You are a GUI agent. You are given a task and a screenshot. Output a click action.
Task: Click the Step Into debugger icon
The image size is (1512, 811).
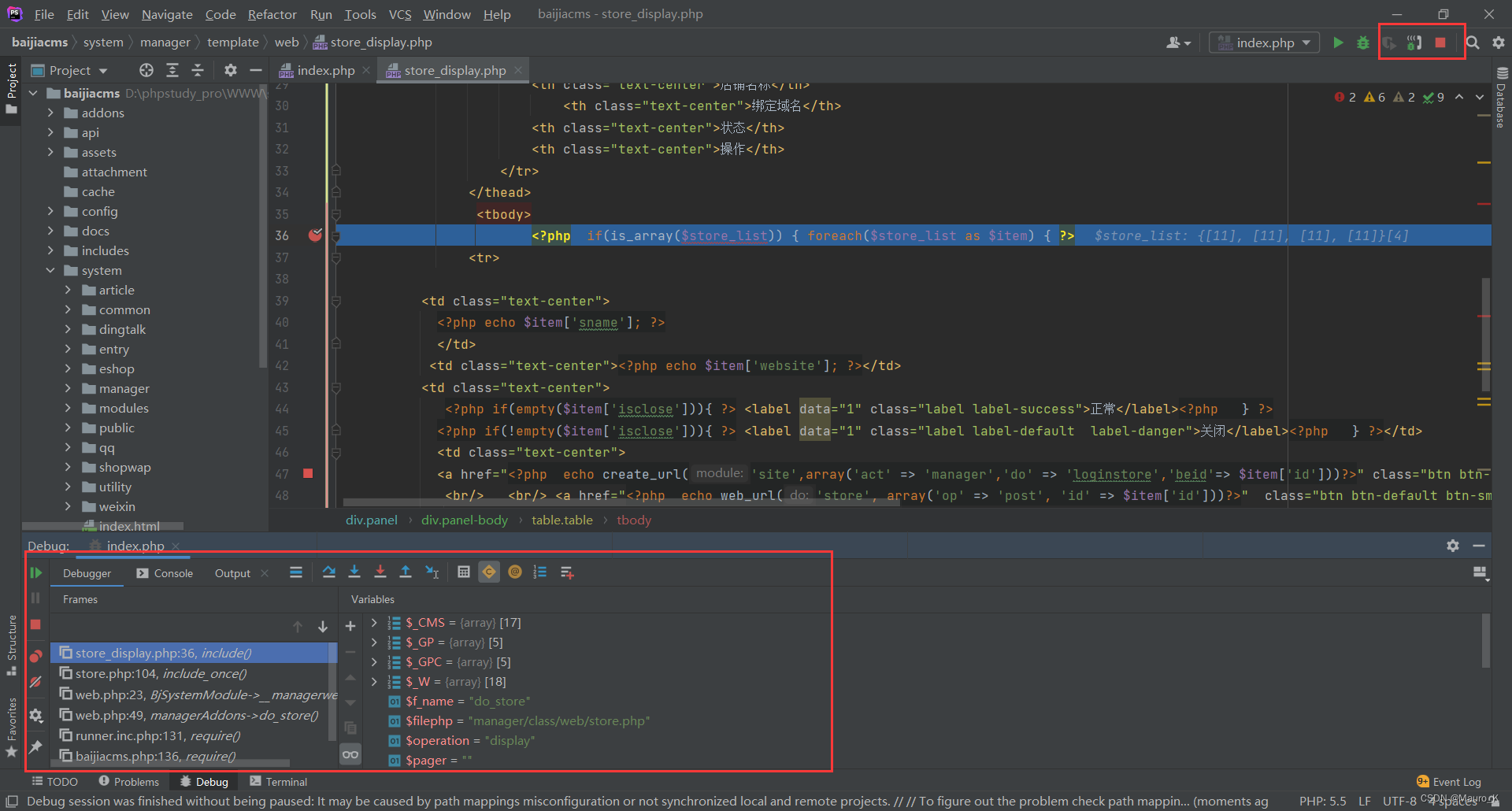coord(354,572)
